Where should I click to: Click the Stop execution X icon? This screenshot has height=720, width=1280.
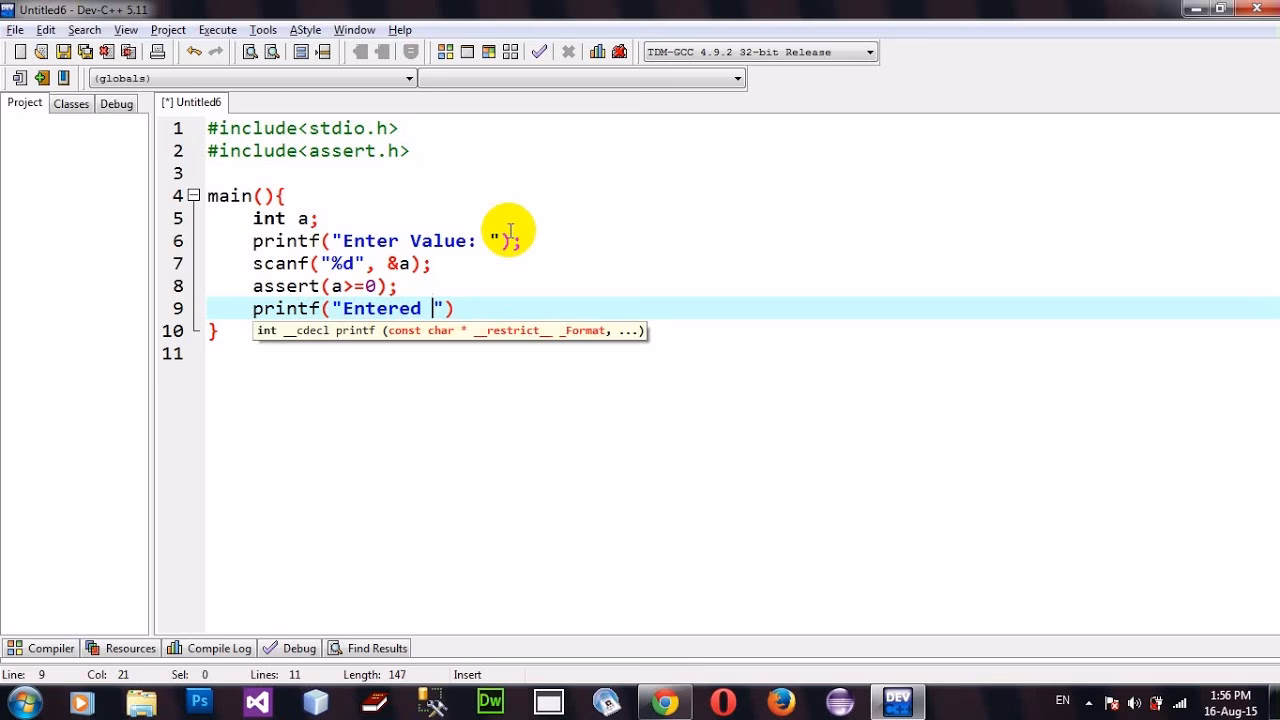[568, 52]
